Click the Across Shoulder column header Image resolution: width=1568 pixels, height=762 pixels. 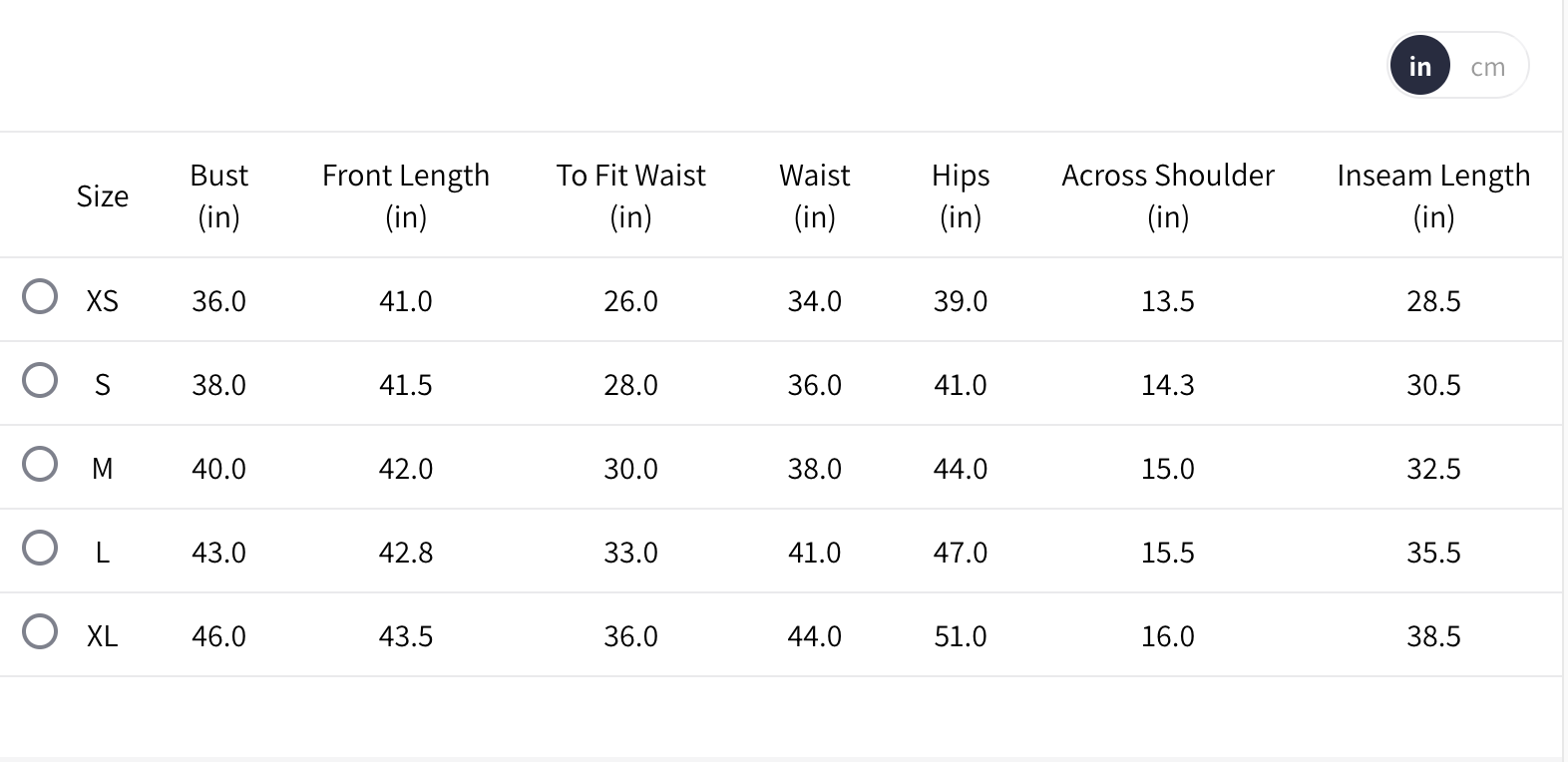[x=1168, y=195]
